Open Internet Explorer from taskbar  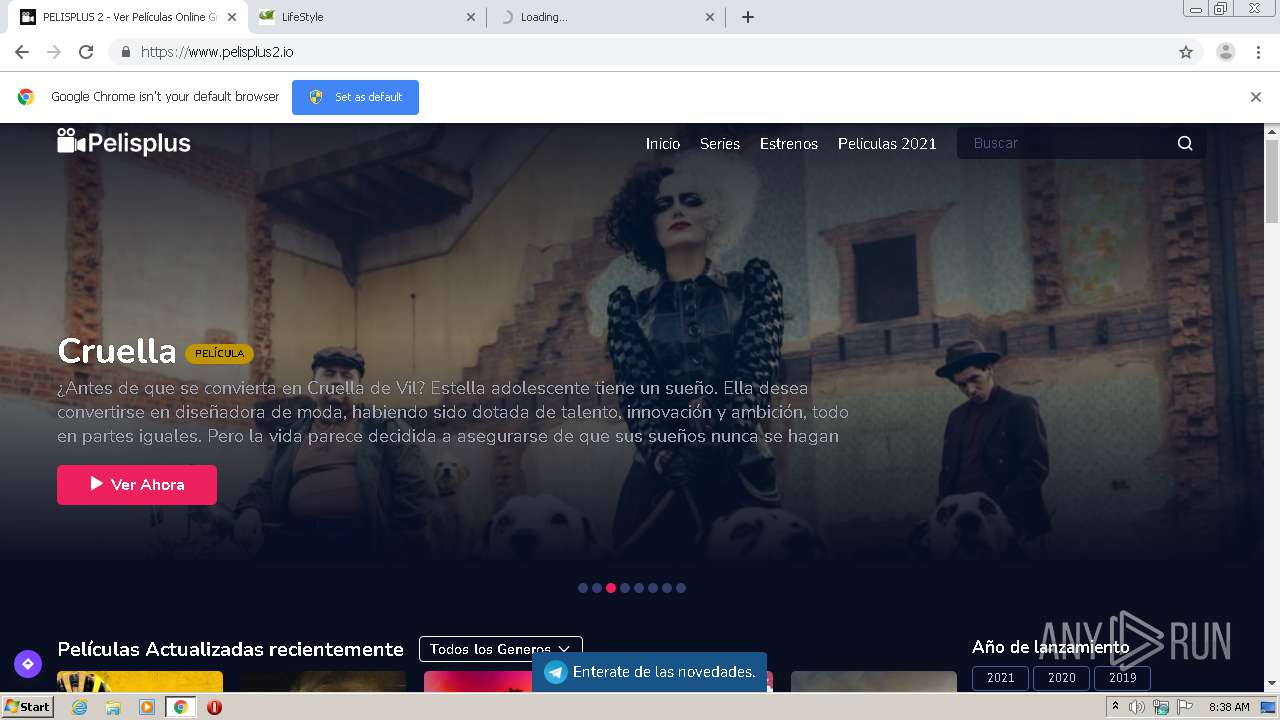point(79,707)
